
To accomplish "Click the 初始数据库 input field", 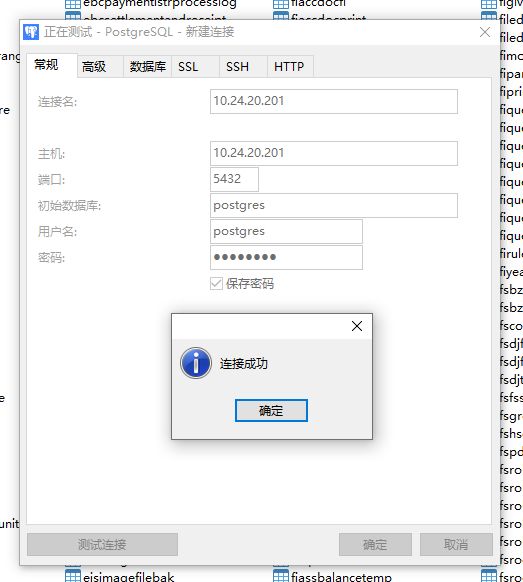I will click(x=334, y=205).
